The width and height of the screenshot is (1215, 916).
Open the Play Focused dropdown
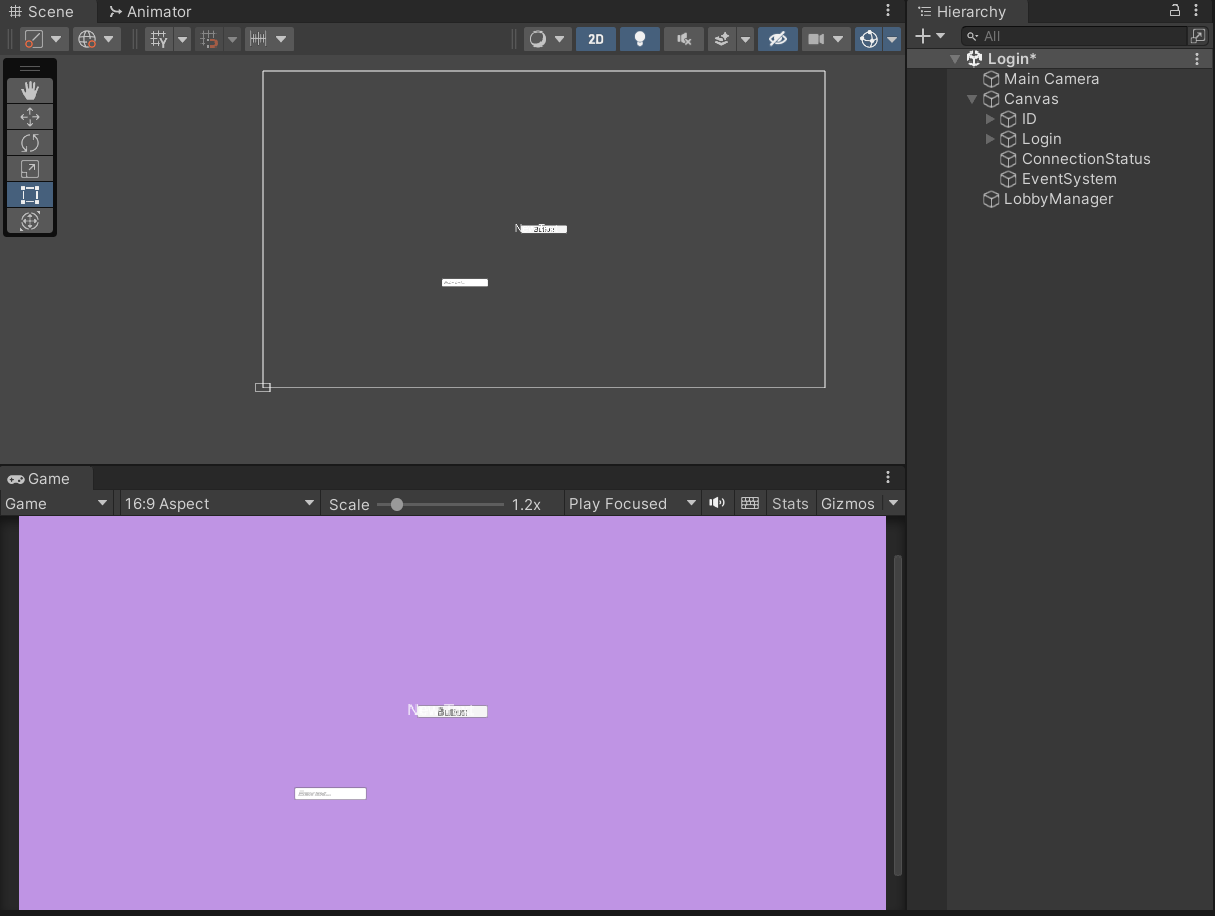[x=632, y=504]
